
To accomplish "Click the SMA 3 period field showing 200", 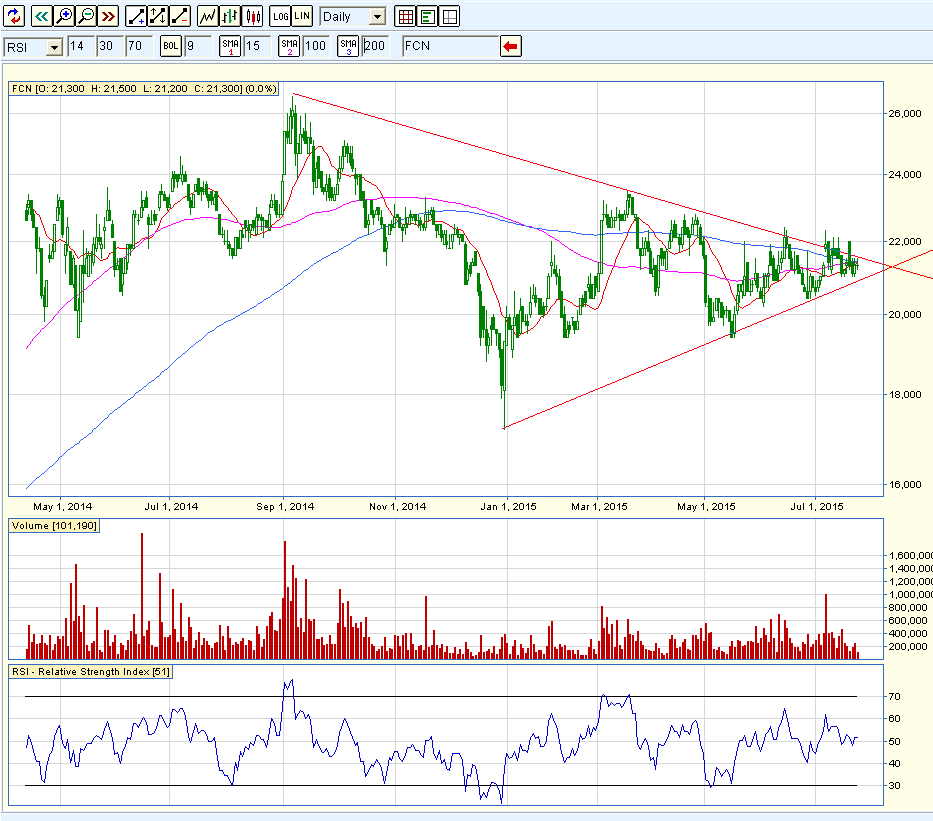I will (376, 46).
